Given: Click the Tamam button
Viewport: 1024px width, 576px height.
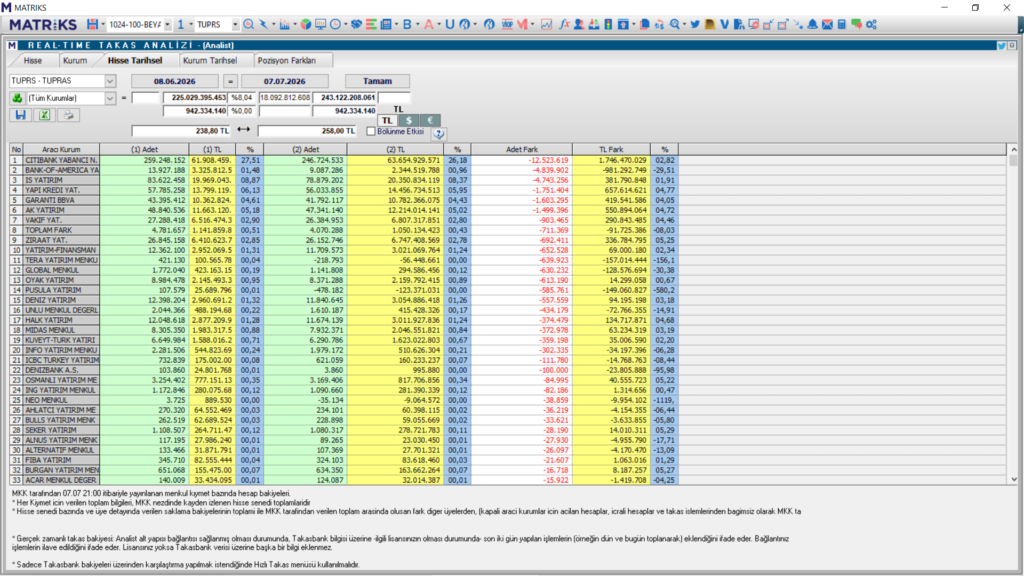Looking at the screenshot, I should [x=377, y=81].
